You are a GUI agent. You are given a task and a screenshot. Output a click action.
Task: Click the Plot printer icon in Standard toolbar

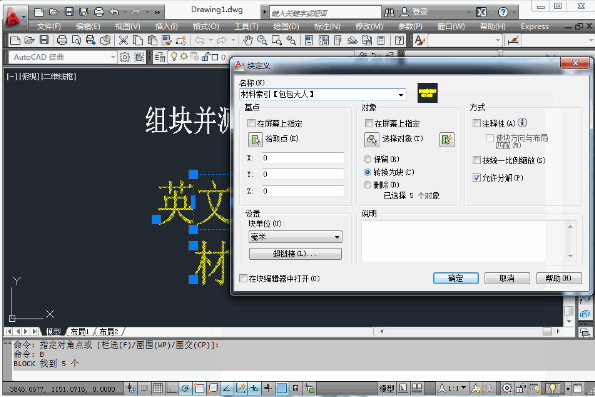point(62,40)
